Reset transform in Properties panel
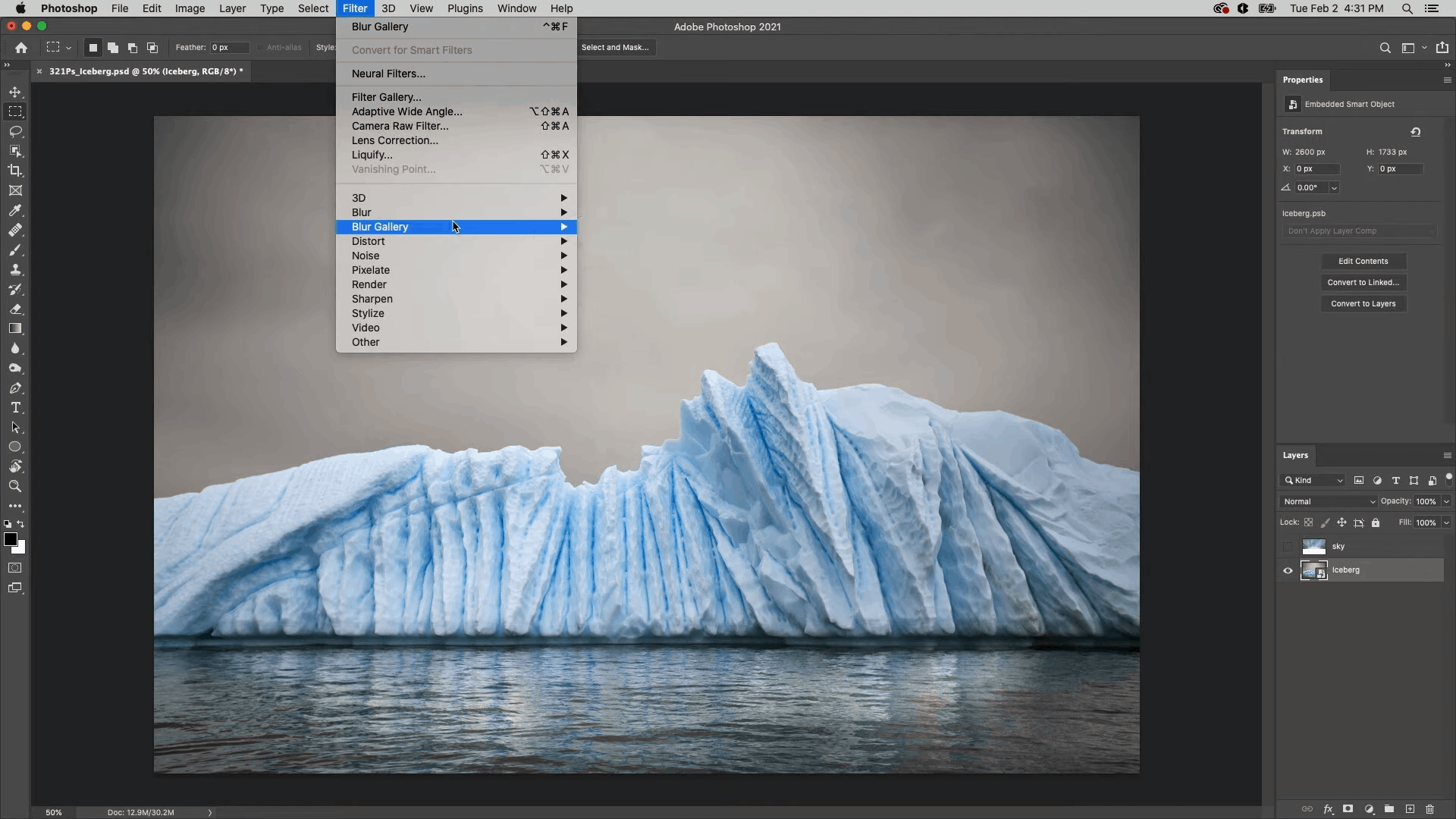This screenshot has height=819, width=1456. click(1416, 131)
